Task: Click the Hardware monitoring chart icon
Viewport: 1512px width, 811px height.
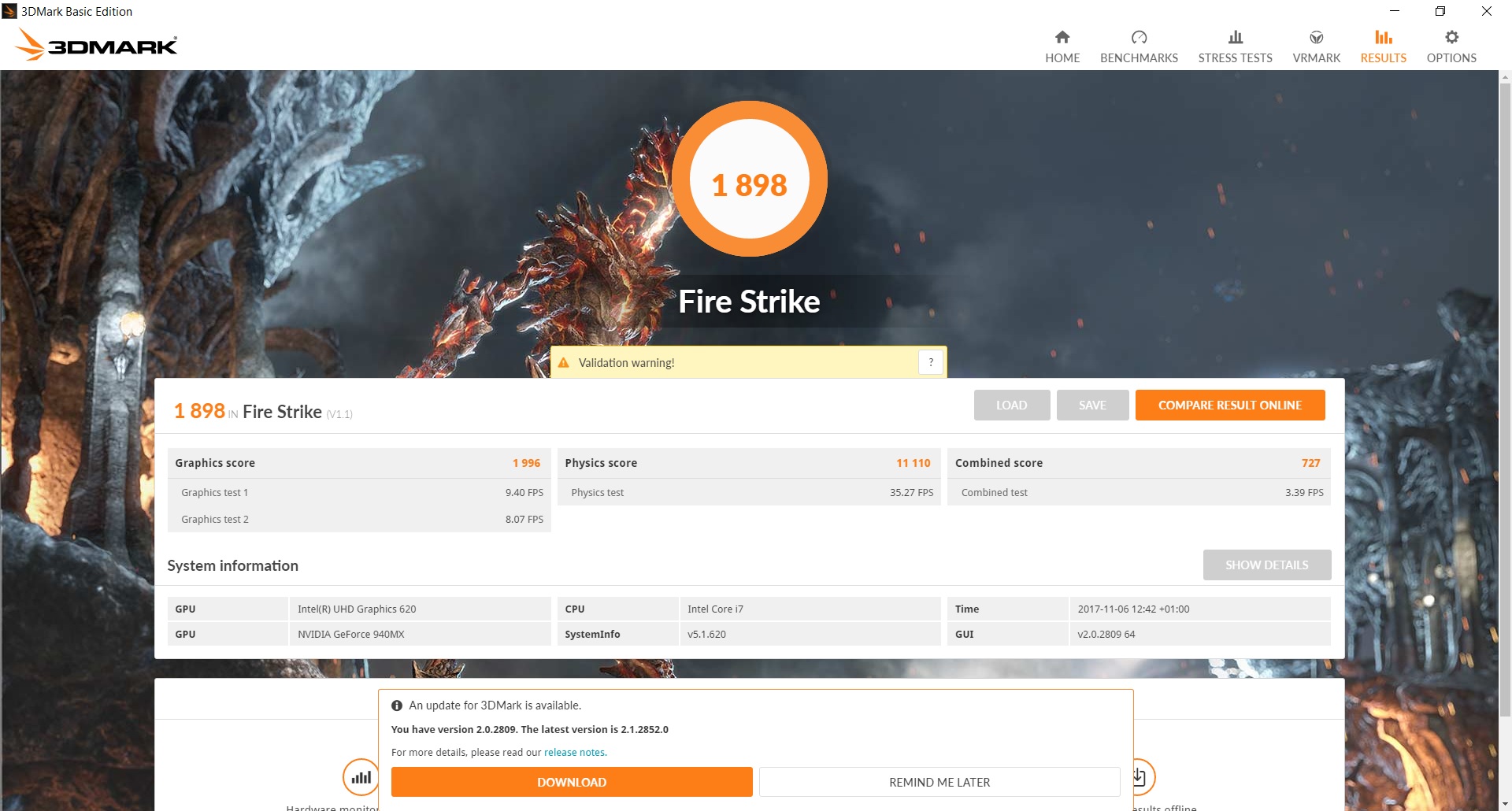Action: point(361,777)
